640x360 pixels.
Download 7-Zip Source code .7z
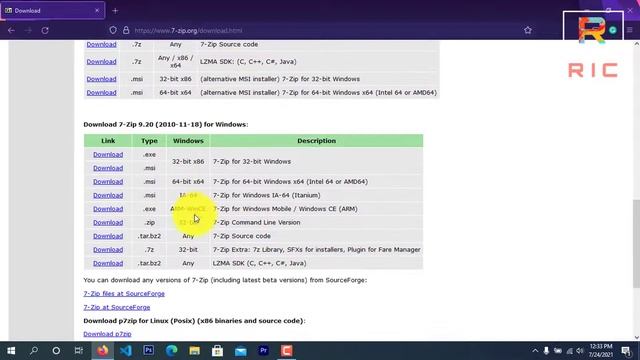(x=101, y=44)
